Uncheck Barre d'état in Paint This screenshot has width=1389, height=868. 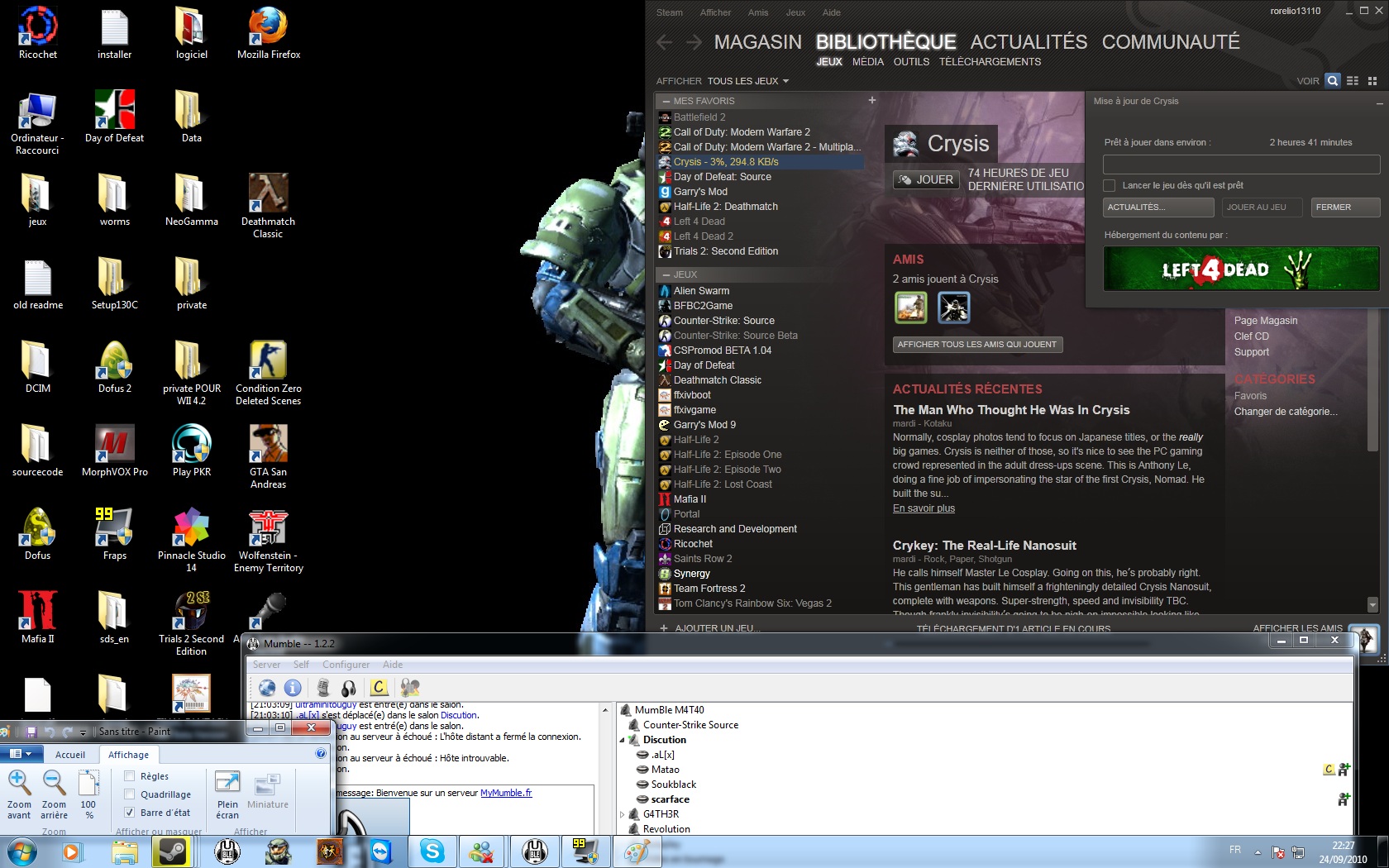[x=129, y=813]
